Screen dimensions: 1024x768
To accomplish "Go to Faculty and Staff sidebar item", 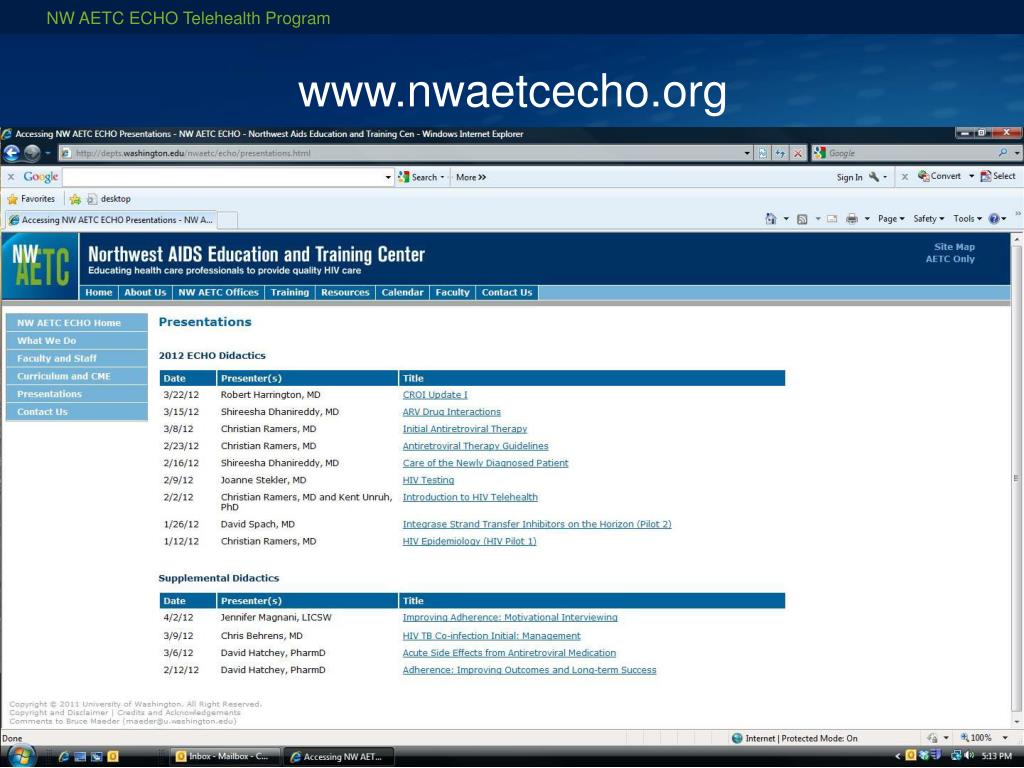I will 76,359.
